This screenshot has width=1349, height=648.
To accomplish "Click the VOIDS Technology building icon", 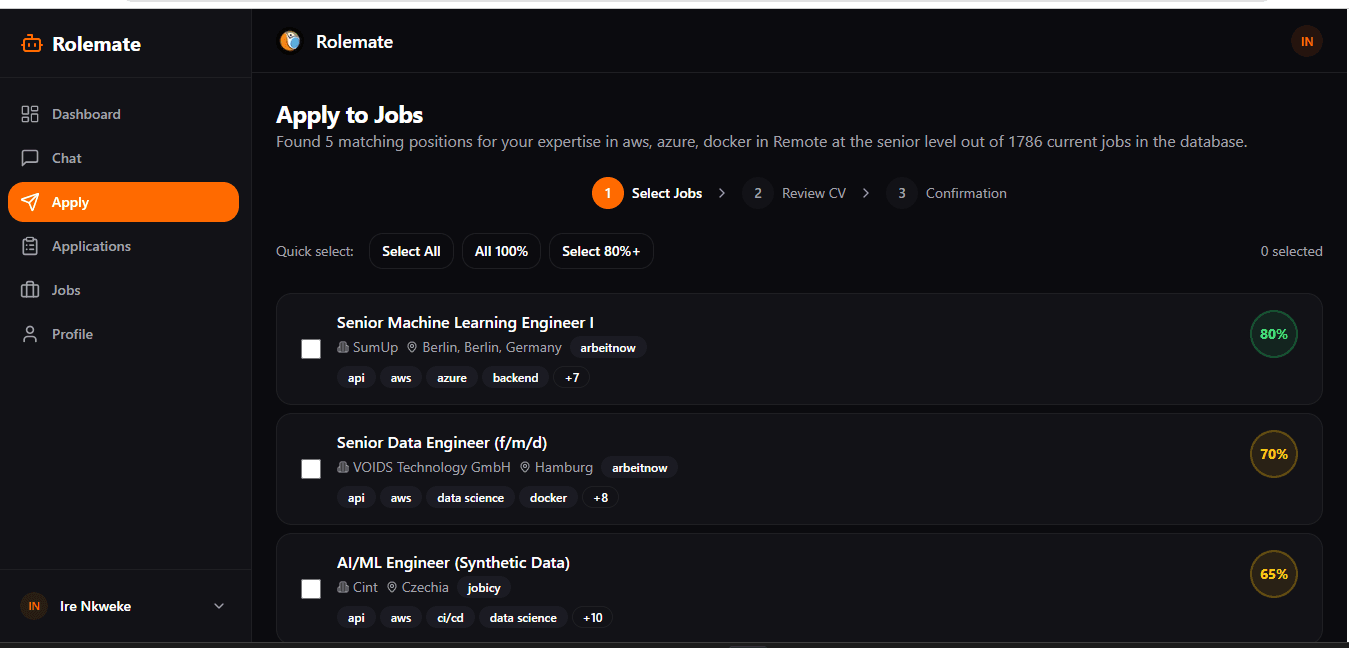I will tap(343, 468).
